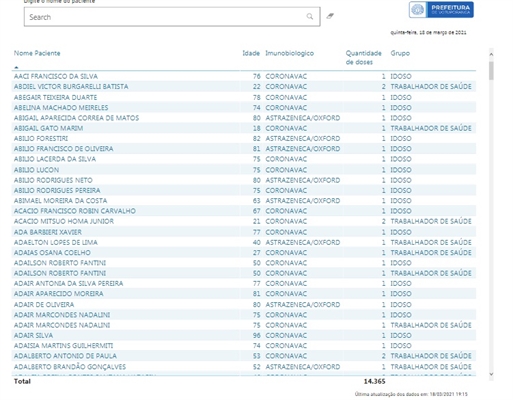Click the scrollbar down arrow
This screenshot has width=513, height=400.
tap(491, 374)
